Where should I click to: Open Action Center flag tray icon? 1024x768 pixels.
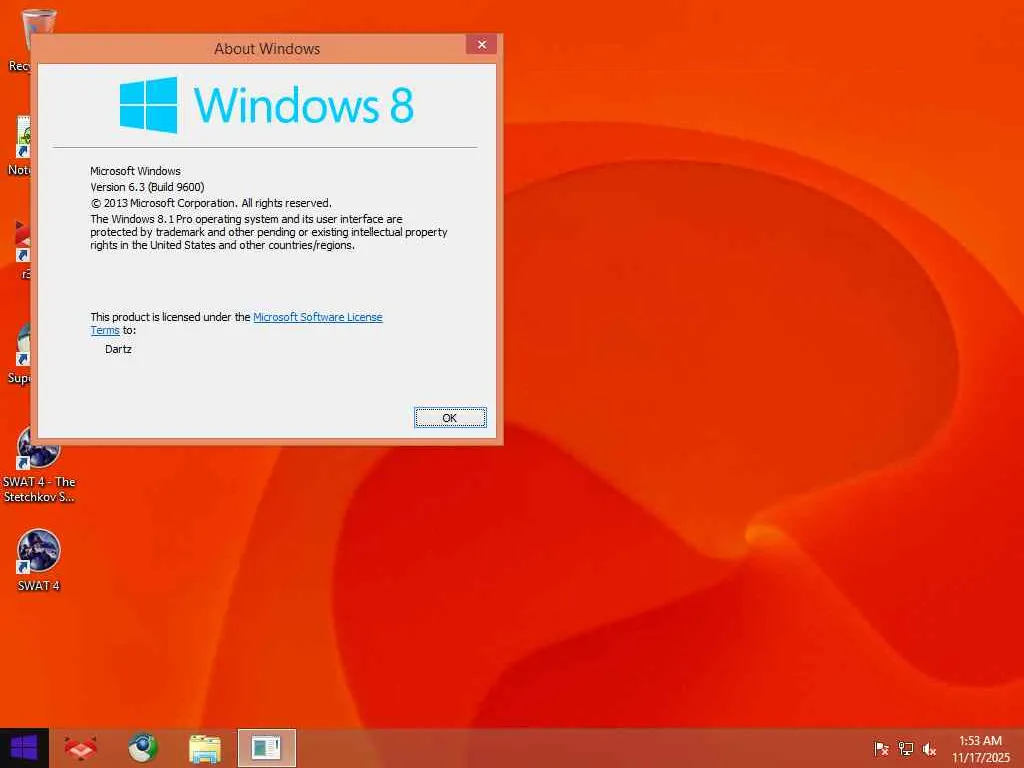[881, 748]
